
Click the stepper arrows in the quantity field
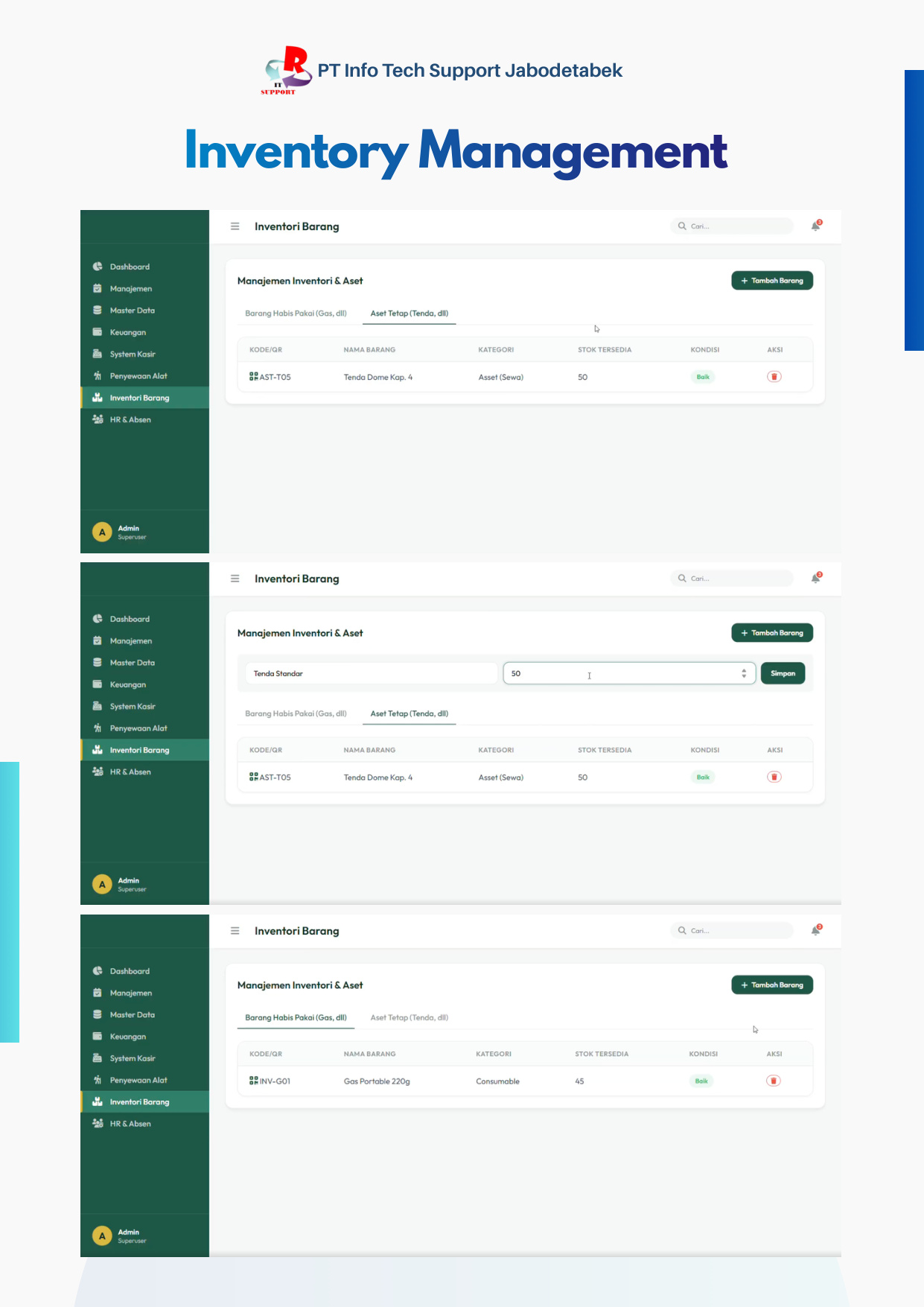tap(744, 673)
